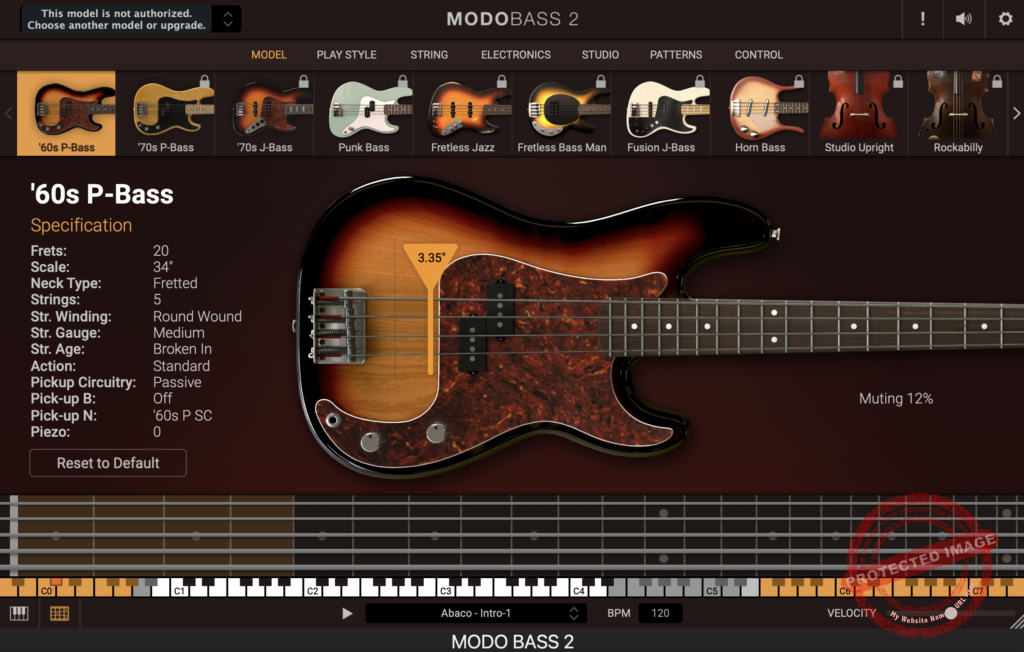Screen dimensions: 1024x652
Task: Open the PATTERNS tab
Action: 676,55
